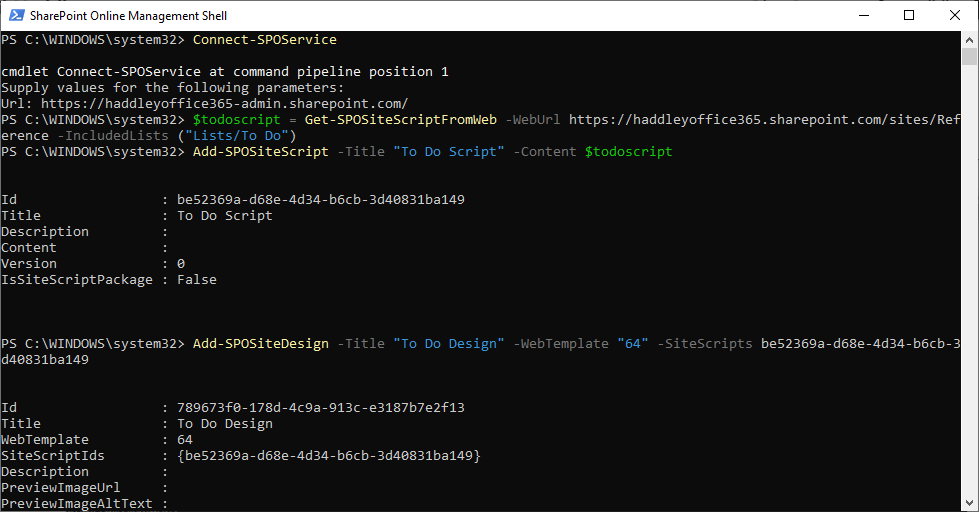Click the site design Id 789673f0 value
The height and width of the screenshot is (512, 979).
321,408
